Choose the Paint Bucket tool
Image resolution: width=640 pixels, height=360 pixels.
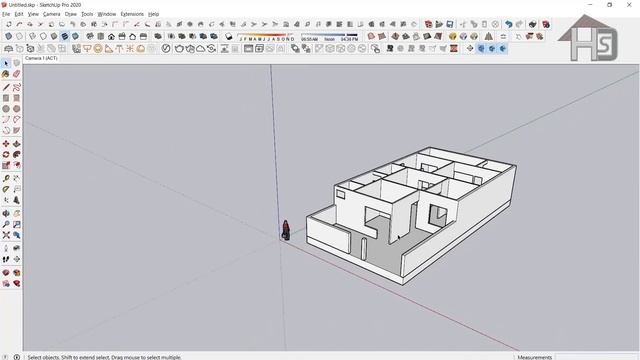6,74
